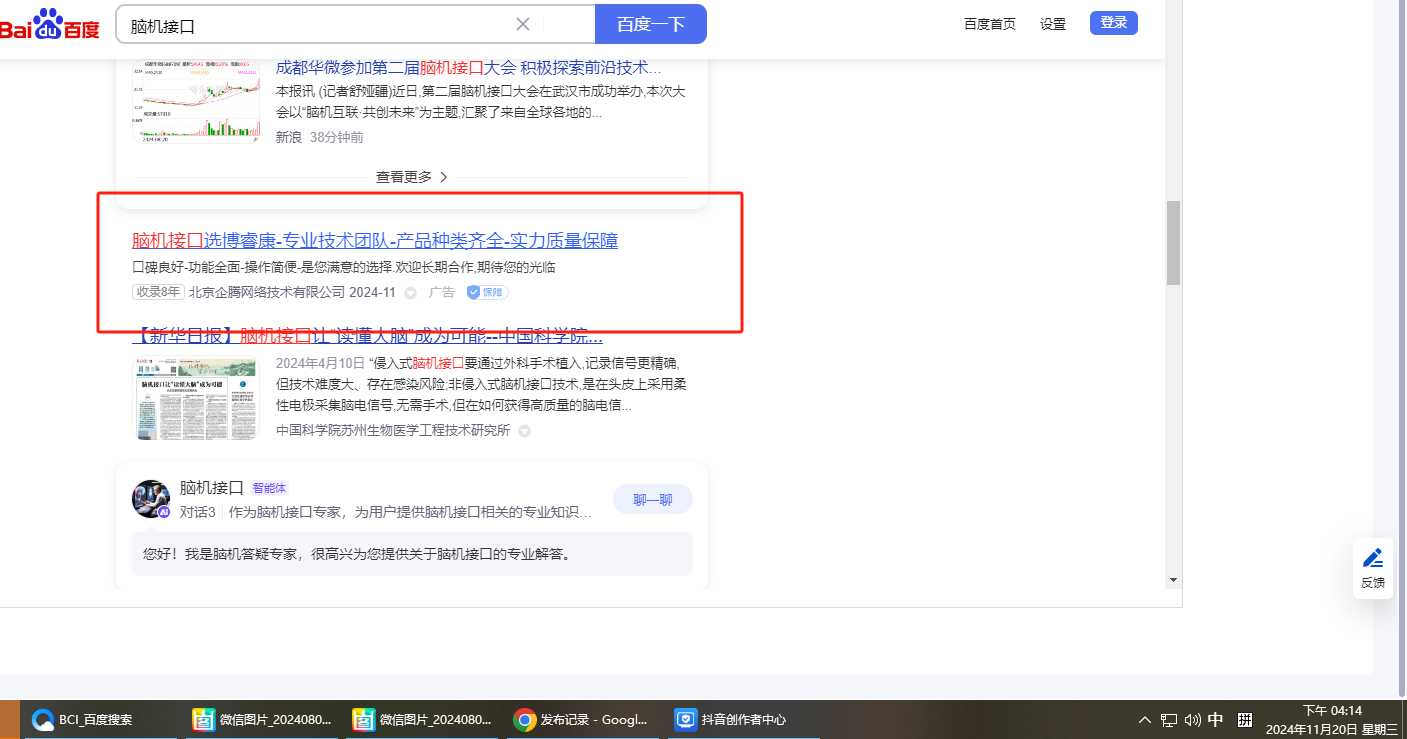The height and width of the screenshot is (739, 1407).
Task: Open the 脑机接口选博睿康 ad result link
Action: tap(375, 241)
